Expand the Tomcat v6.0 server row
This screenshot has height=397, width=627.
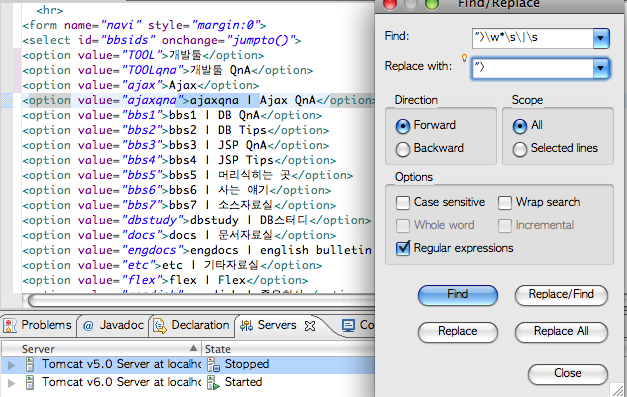click(12, 383)
